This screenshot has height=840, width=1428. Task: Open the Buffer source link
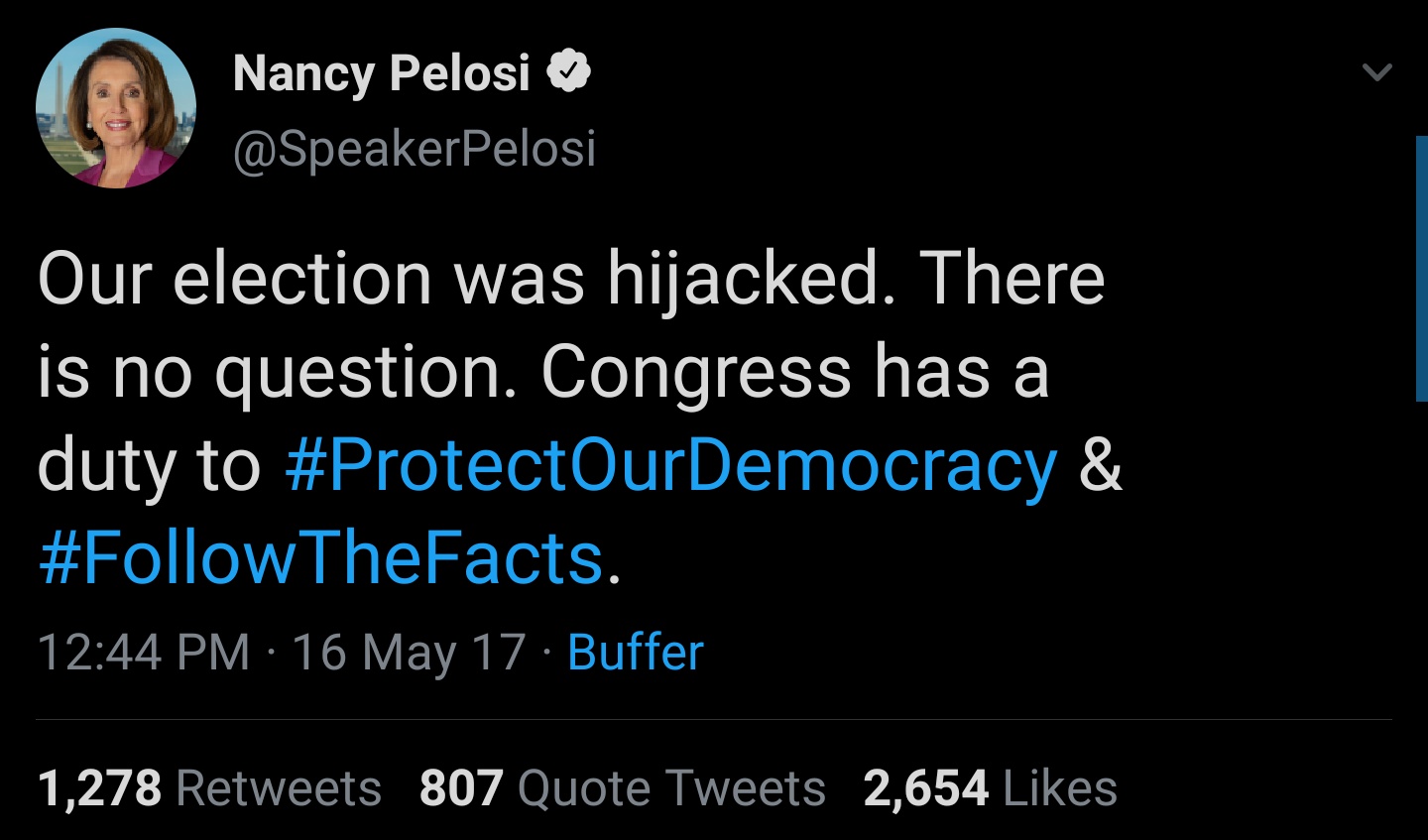tap(636, 653)
